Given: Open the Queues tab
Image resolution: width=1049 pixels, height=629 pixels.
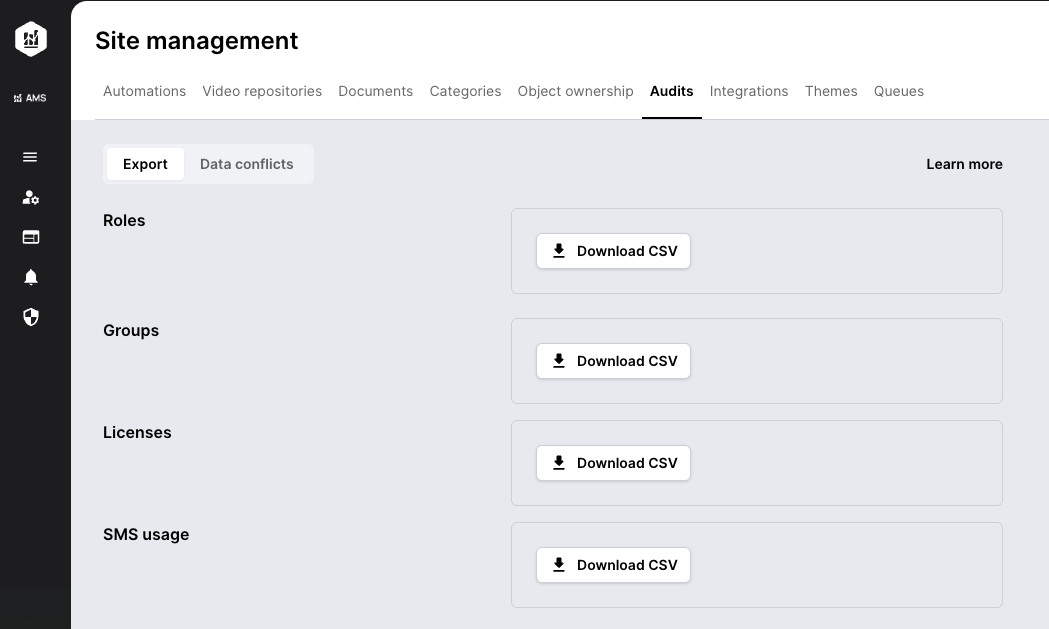Looking at the screenshot, I should (898, 91).
